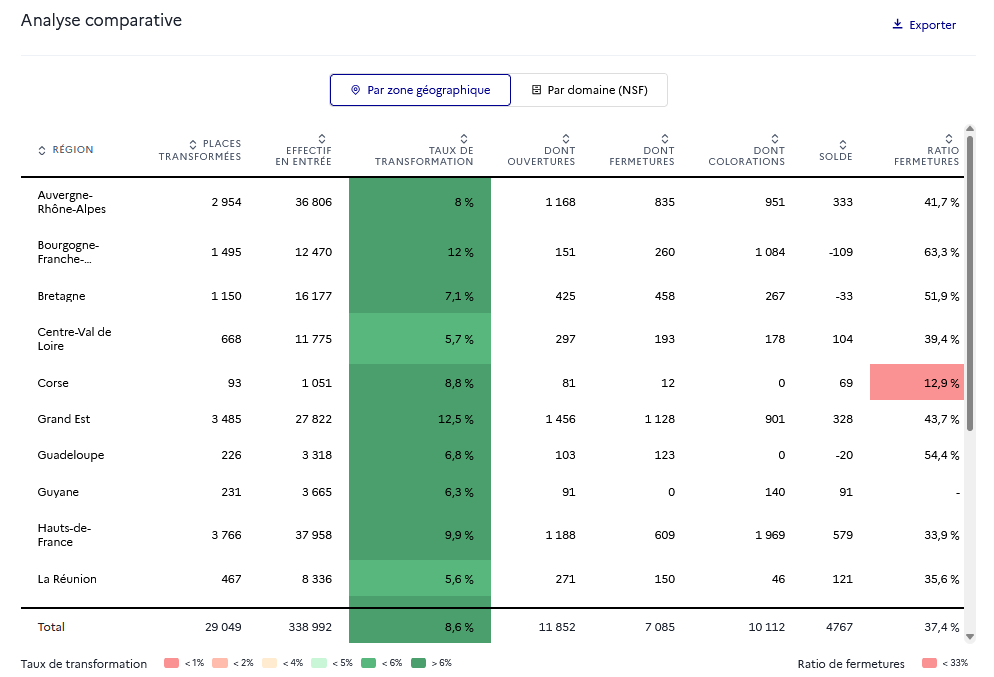This screenshot has width=994, height=677.
Task: Click places transformées value 2 954
Action: pyautogui.click(x=226, y=202)
